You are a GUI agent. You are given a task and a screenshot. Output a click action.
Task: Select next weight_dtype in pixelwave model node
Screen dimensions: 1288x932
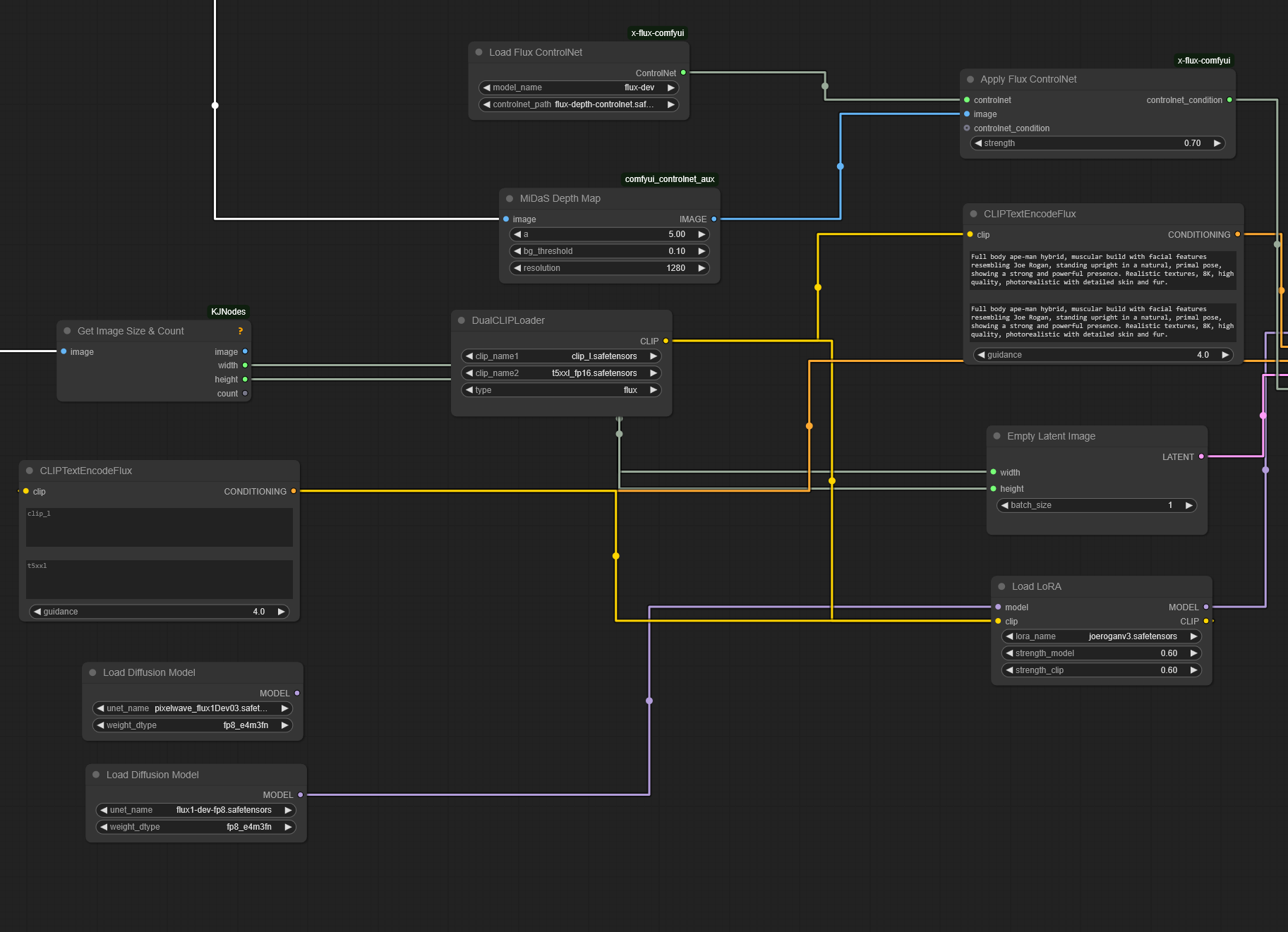pos(284,725)
